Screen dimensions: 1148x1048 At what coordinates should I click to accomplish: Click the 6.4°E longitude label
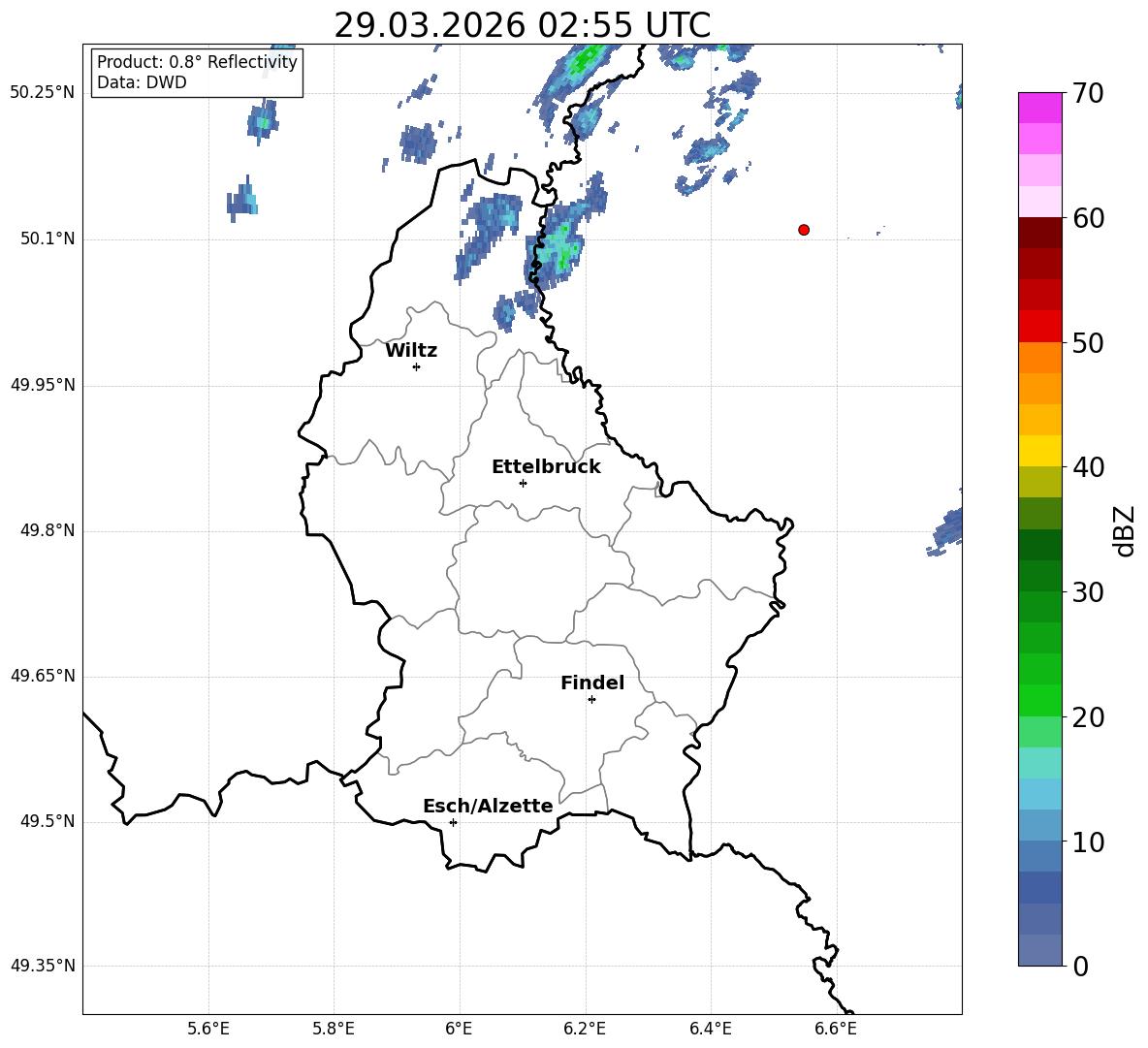pyautogui.click(x=710, y=1029)
